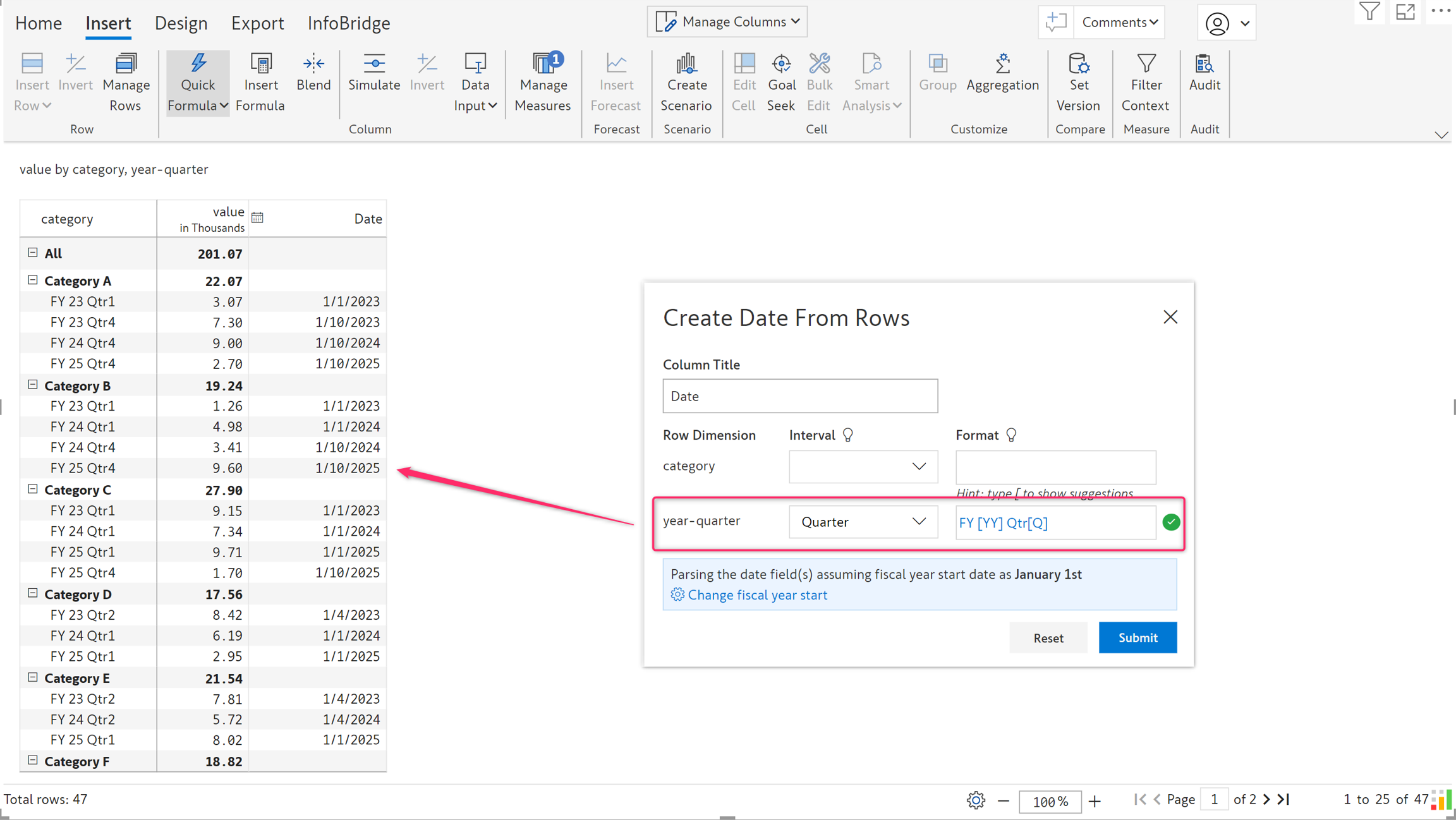1456x820 pixels.
Task: Open the year-quarter Interval Quarter dropdown
Action: 863,522
